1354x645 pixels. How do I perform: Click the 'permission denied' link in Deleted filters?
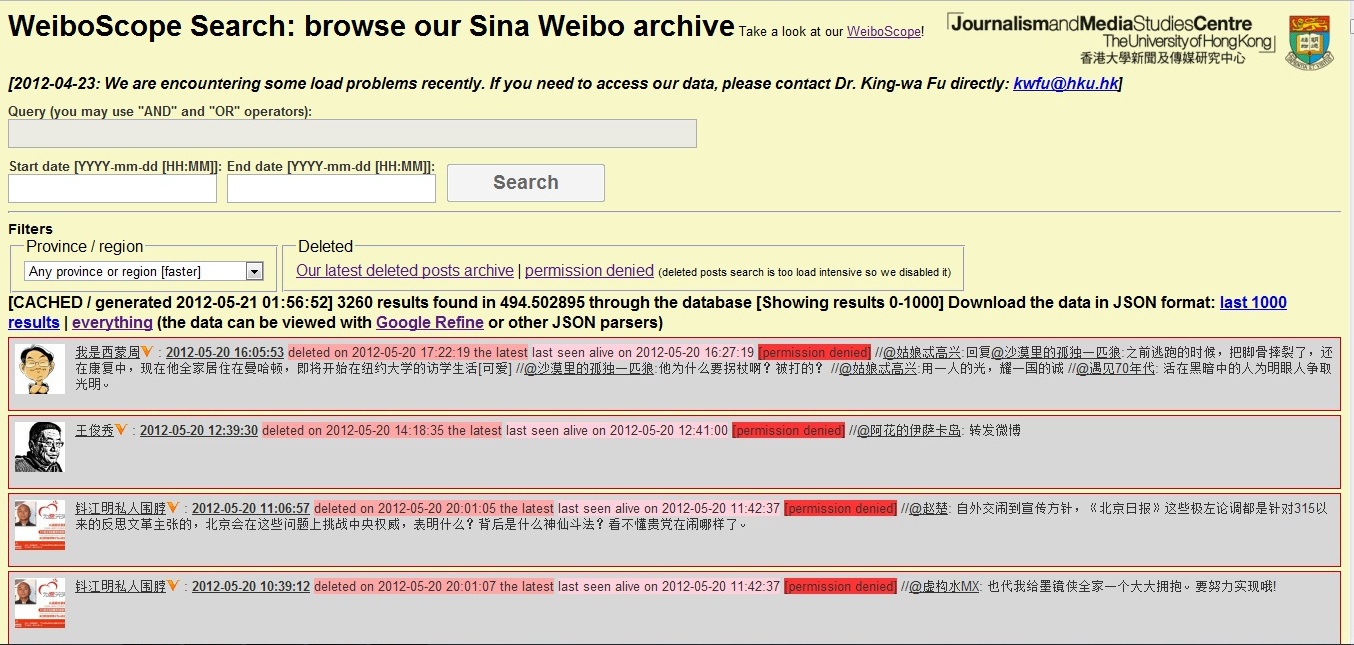pos(589,270)
